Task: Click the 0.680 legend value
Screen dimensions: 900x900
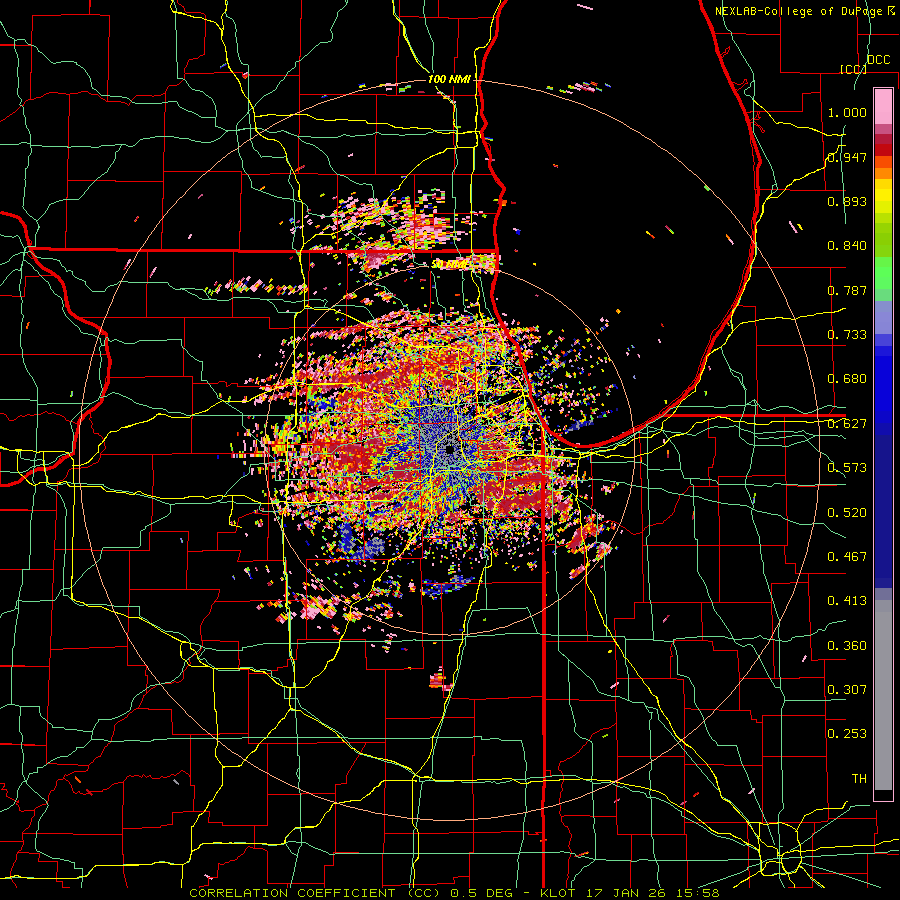Action: pyautogui.click(x=847, y=379)
